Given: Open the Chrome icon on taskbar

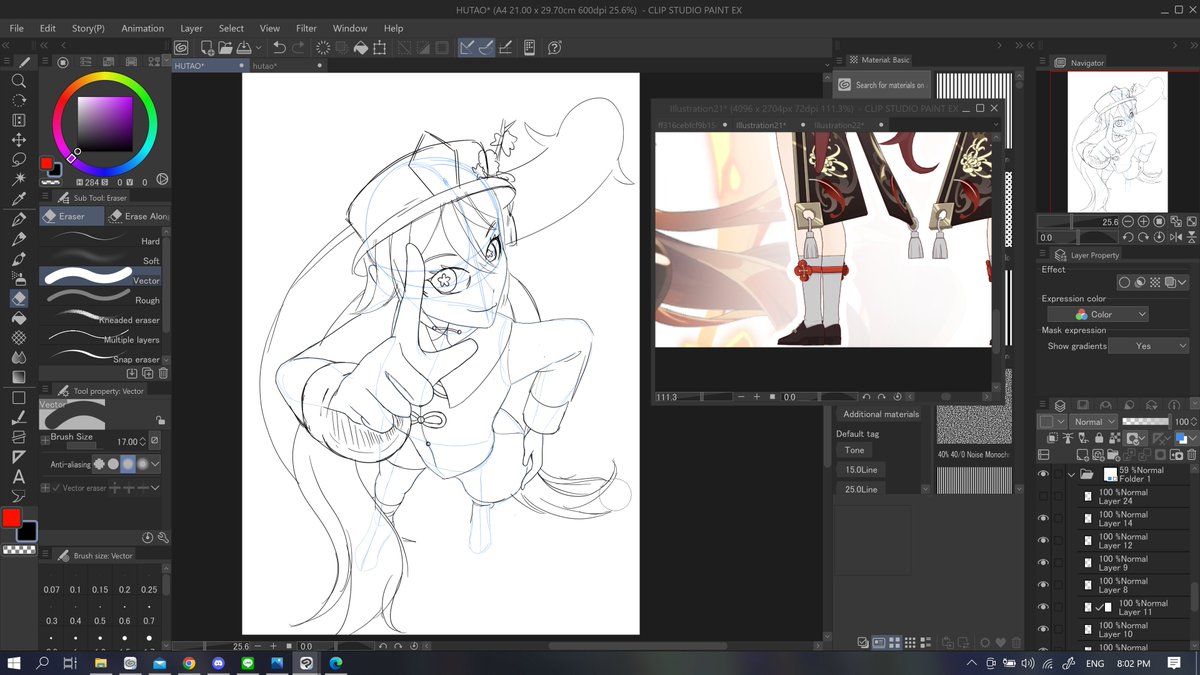Looking at the screenshot, I should click(x=189, y=663).
